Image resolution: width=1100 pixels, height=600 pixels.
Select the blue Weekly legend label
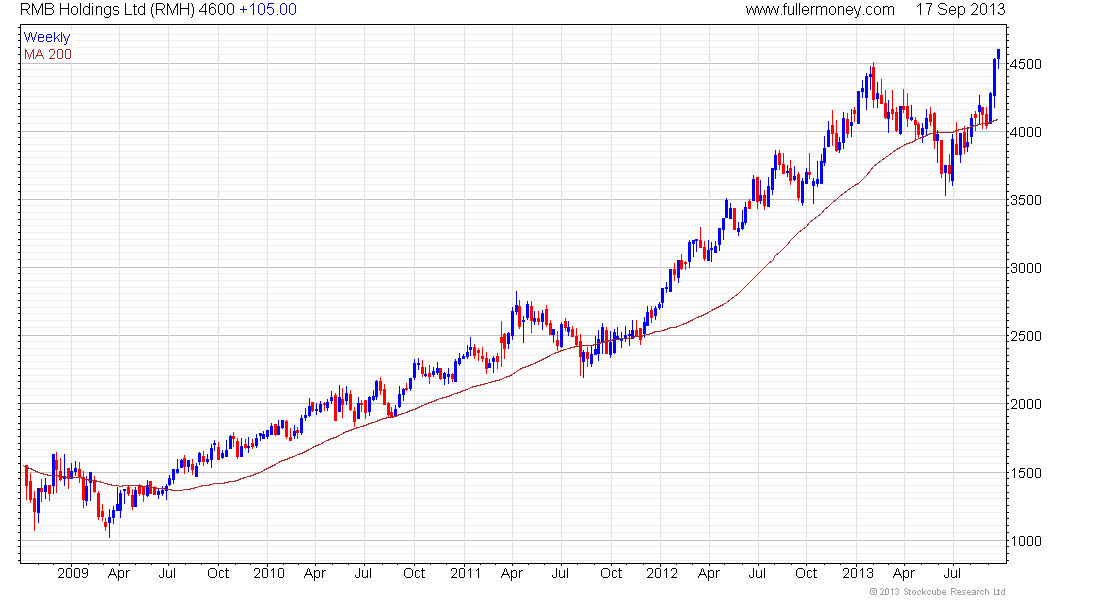pyautogui.click(x=47, y=37)
